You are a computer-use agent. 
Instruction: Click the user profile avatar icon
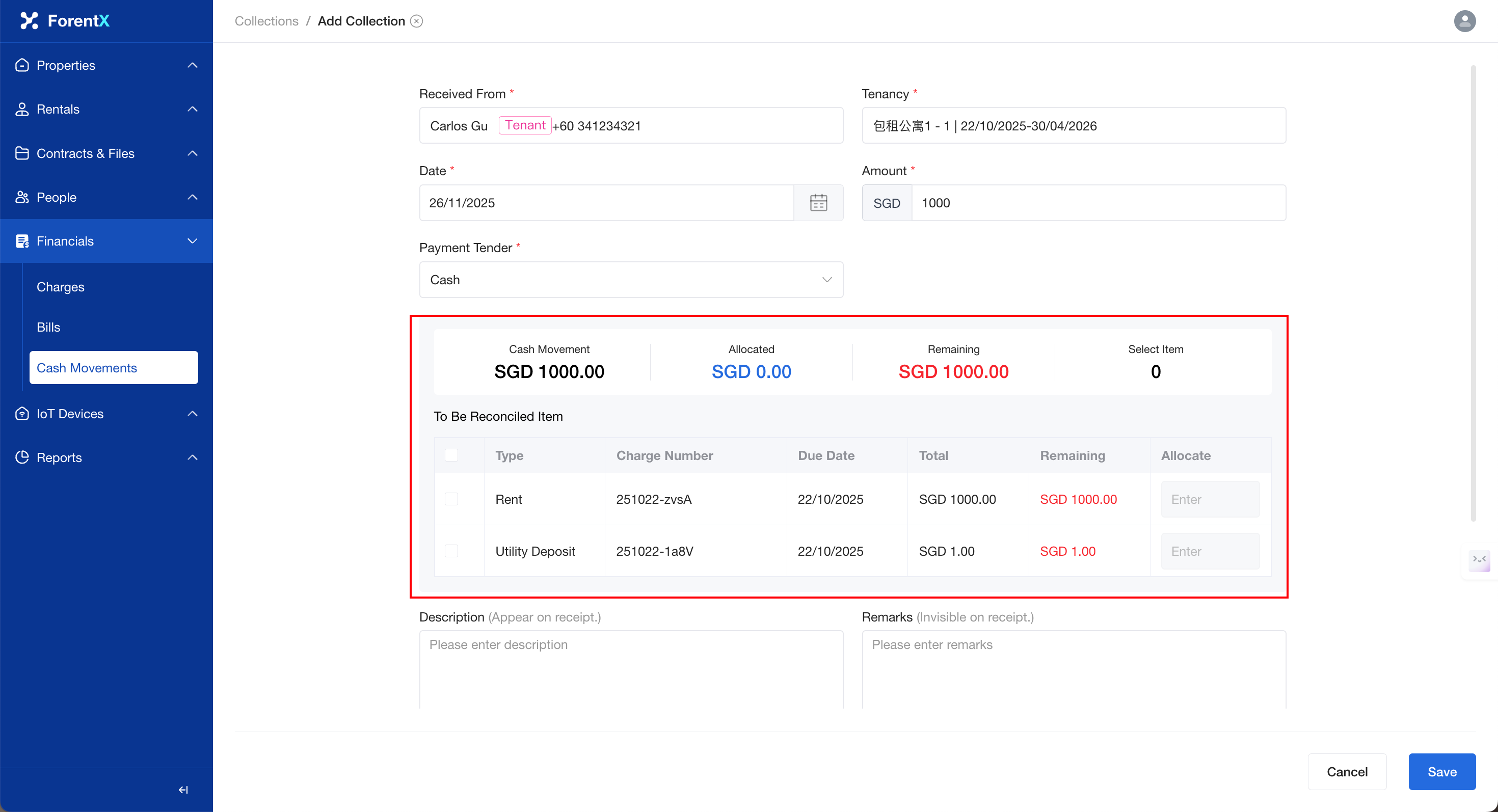(1464, 21)
